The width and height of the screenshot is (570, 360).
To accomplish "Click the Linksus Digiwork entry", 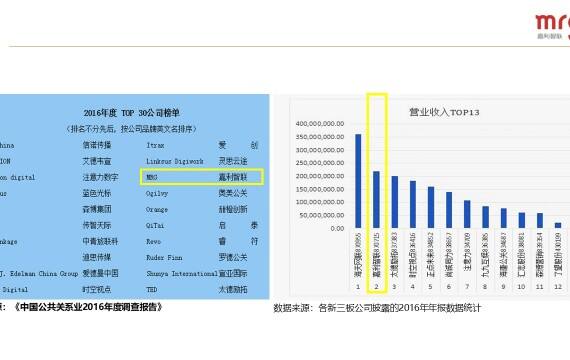I will [175, 161].
